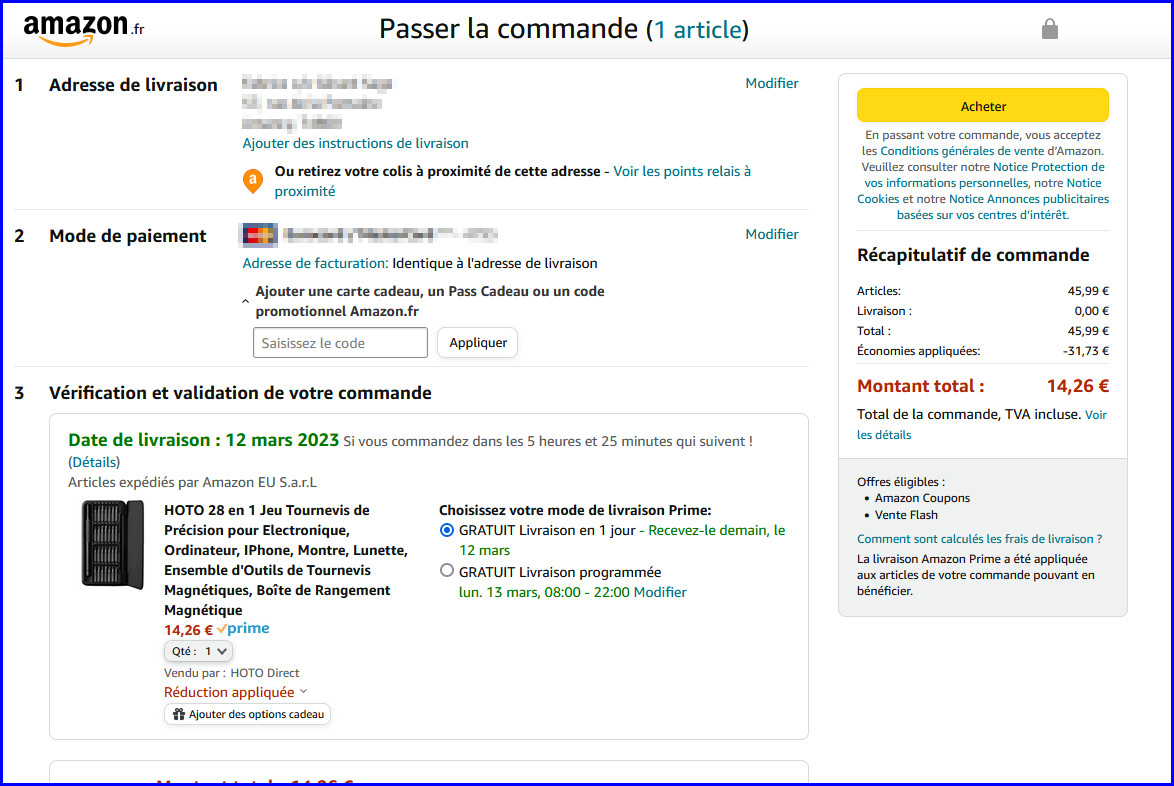Click Vente Flash eligible offer text
The image size is (1174, 786).
906,515
